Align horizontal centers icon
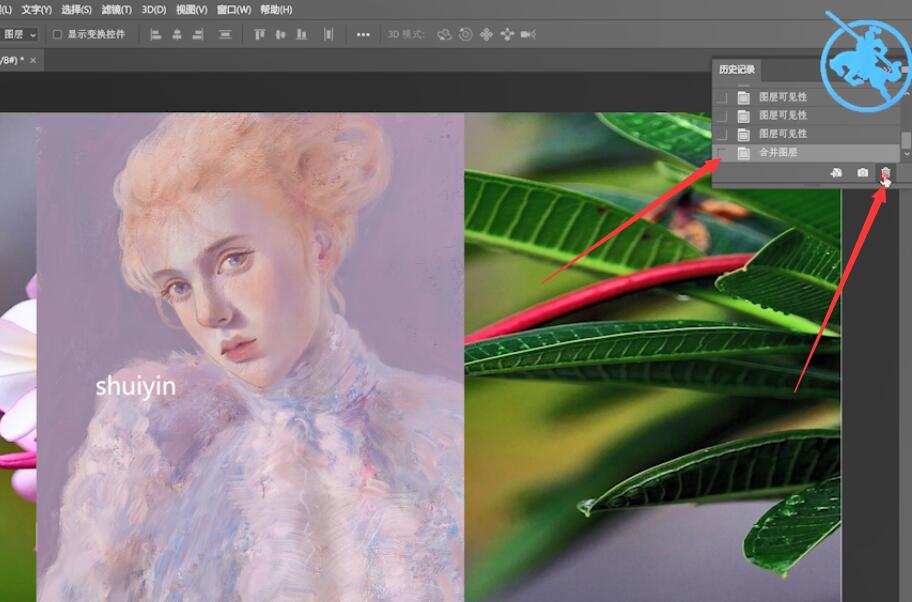This screenshot has width=912, height=602. [x=177, y=35]
